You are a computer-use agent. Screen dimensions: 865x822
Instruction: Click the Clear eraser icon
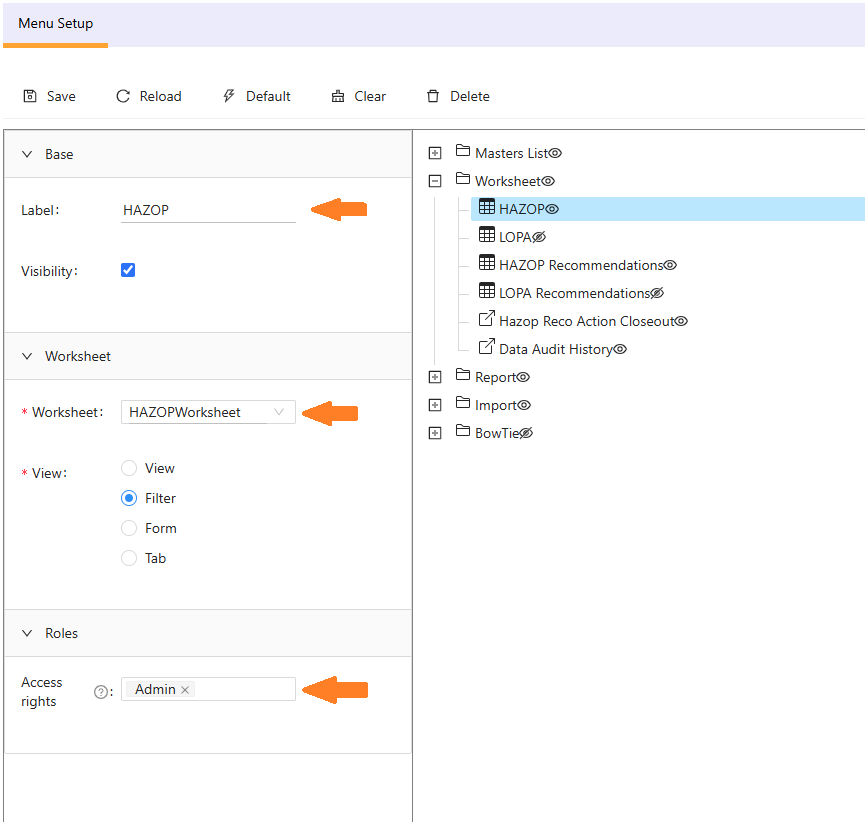coord(338,96)
